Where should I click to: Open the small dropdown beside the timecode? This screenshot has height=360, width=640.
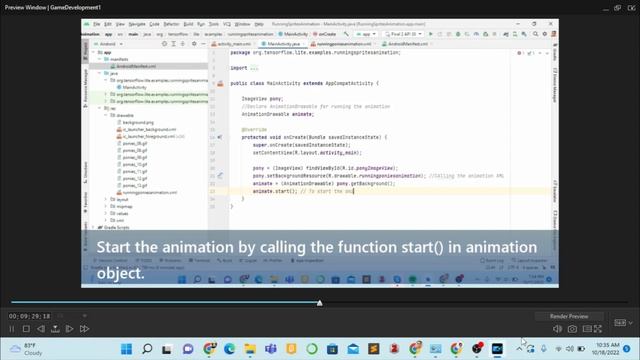(84, 316)
